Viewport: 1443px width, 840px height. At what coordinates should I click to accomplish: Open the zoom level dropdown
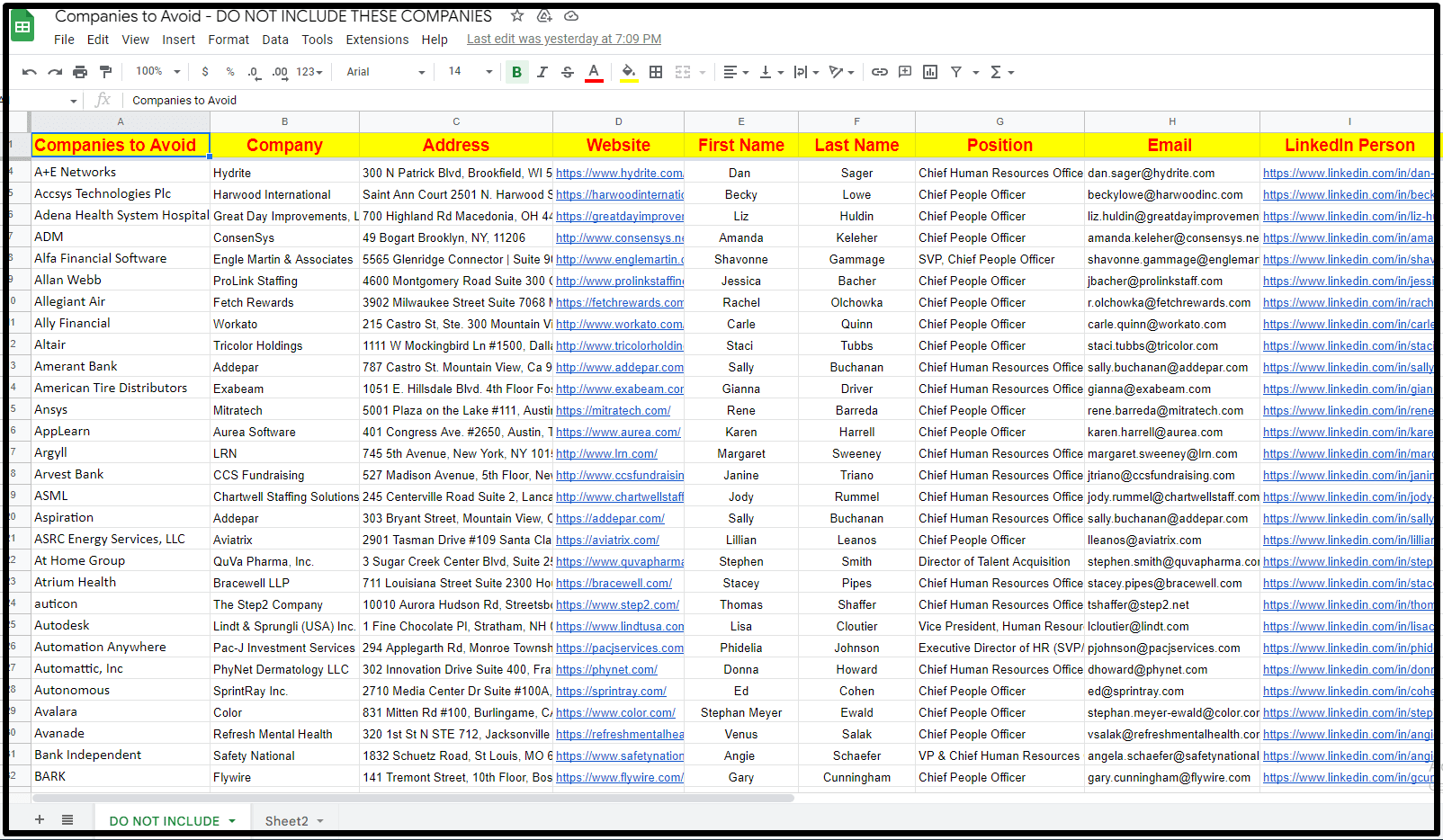(158, 72)
